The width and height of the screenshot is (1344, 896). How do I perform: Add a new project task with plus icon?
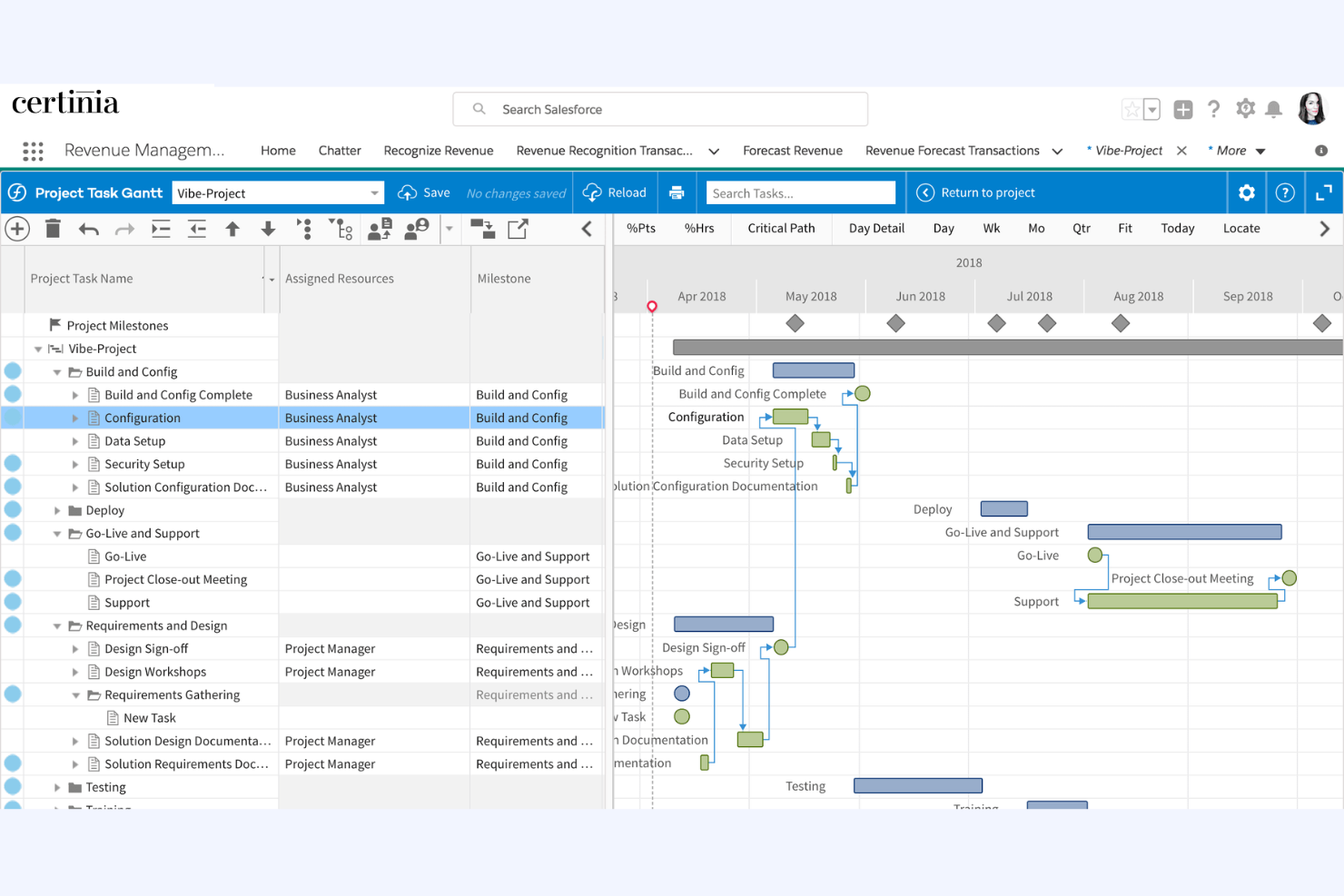click(x=16, y=229)
